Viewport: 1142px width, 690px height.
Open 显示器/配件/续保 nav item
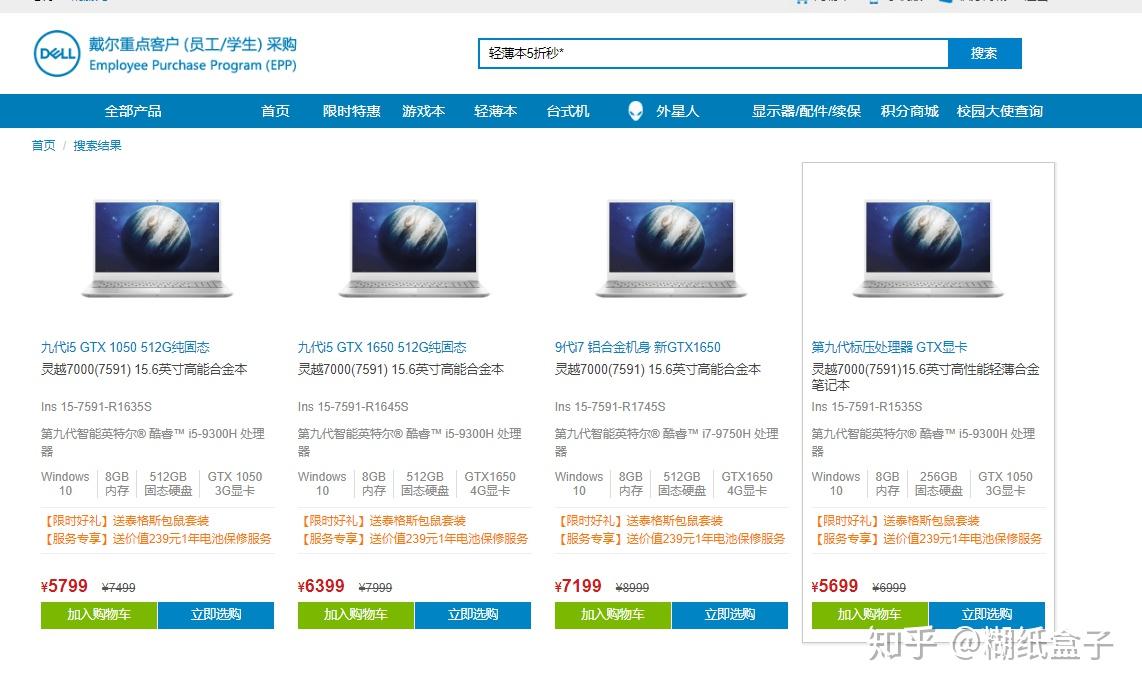[806, 111]
